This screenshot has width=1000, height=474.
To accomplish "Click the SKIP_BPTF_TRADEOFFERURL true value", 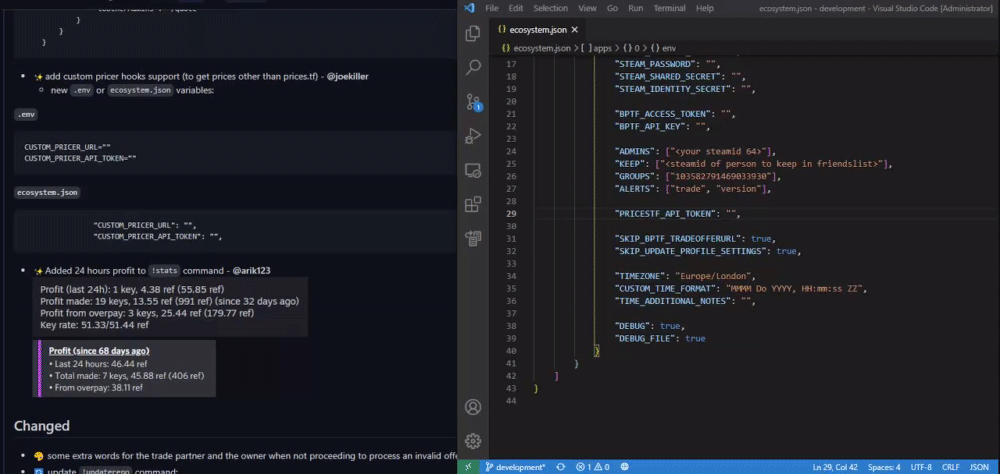I will (x=761, y=239).
